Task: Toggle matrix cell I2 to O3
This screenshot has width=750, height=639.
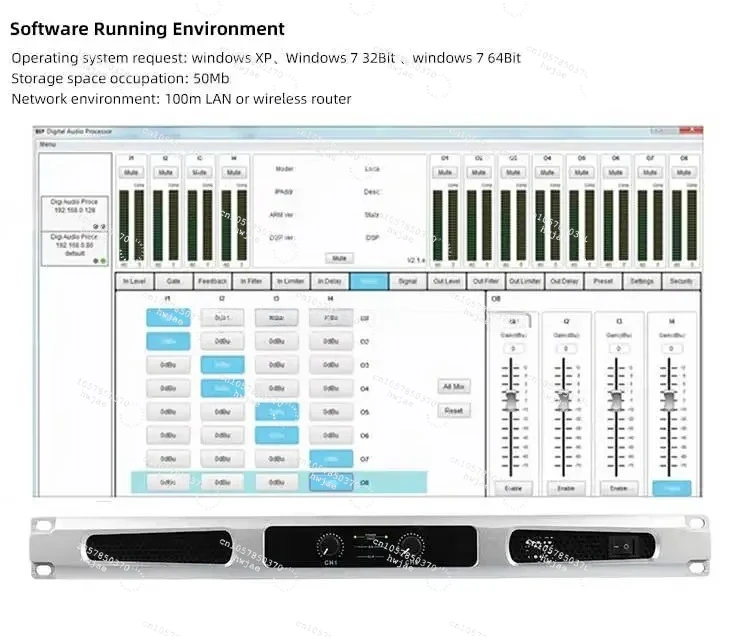Action: click(222, 365)
